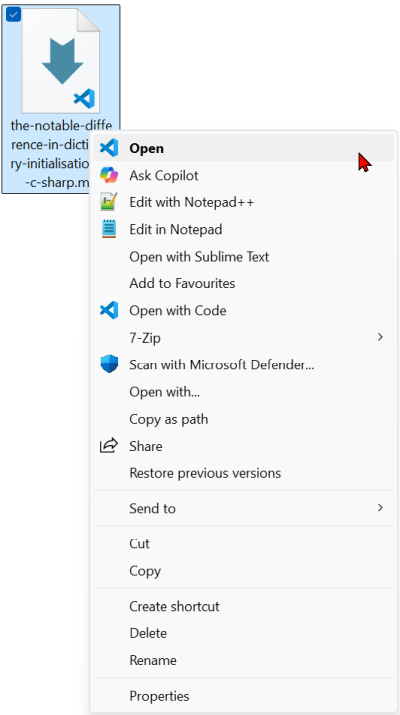Select Copy from the menu
The width and height of the screenshot is (400, 715).
coord(244,570)
